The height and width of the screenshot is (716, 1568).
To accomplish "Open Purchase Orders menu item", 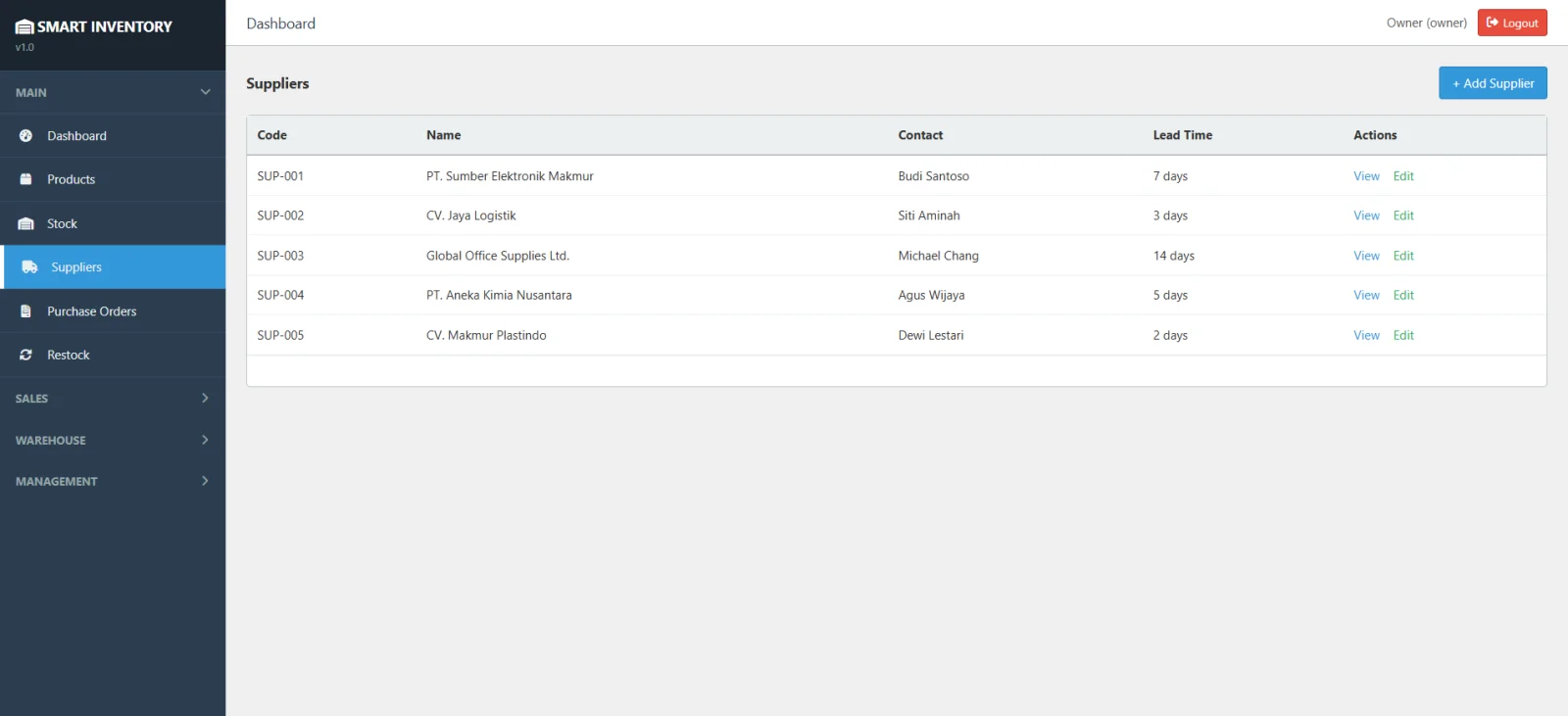I will [x=91, y=311].
